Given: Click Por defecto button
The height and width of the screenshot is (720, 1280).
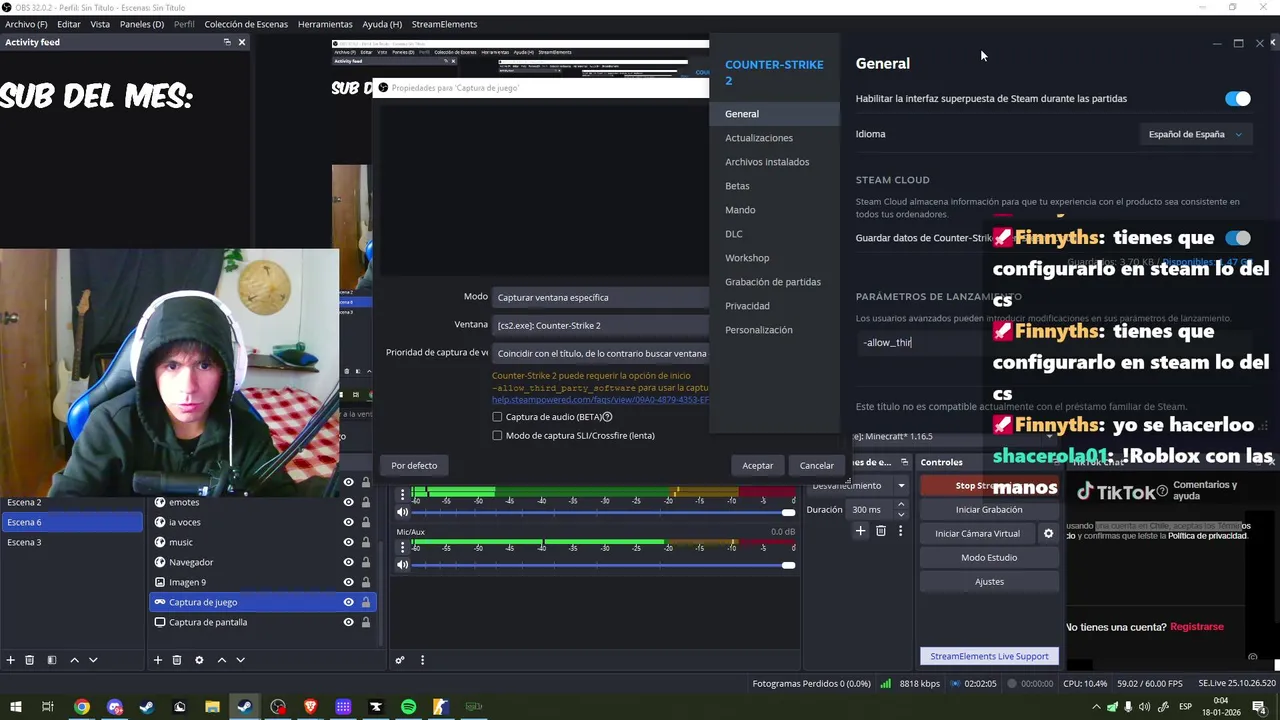Looking at the screenshot, I should (414, 465).
